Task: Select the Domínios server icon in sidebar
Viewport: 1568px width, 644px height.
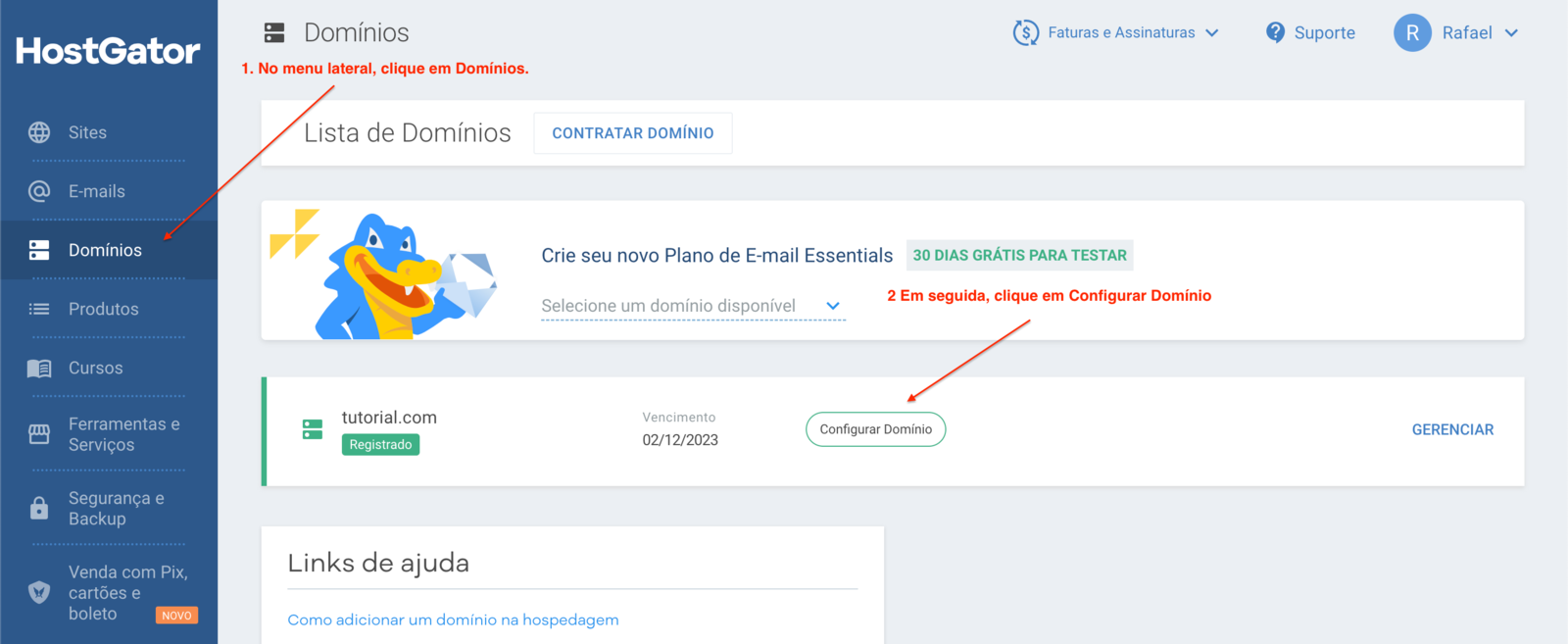Action: (x=39, y=250)
